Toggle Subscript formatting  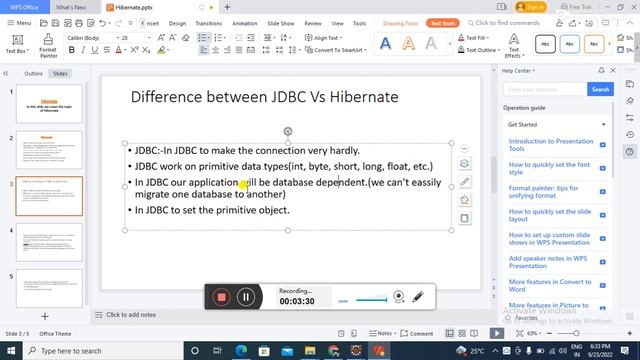tap(146, 50)
